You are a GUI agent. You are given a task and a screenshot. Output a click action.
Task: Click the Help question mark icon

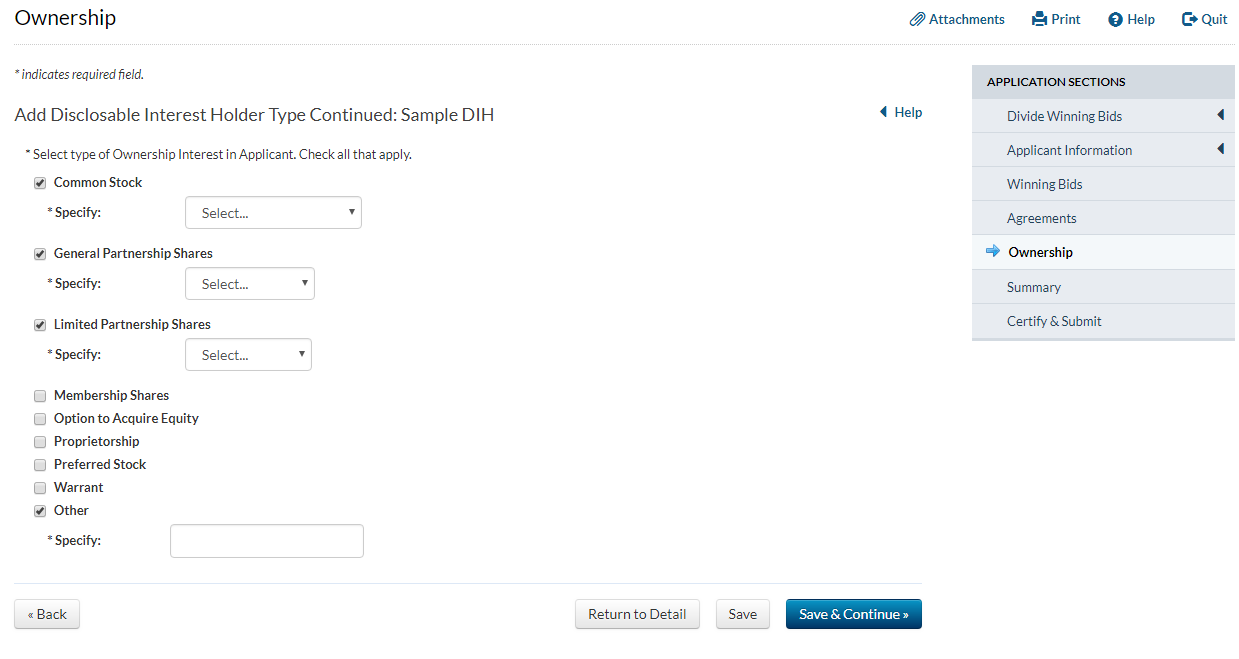[1115, 19]
